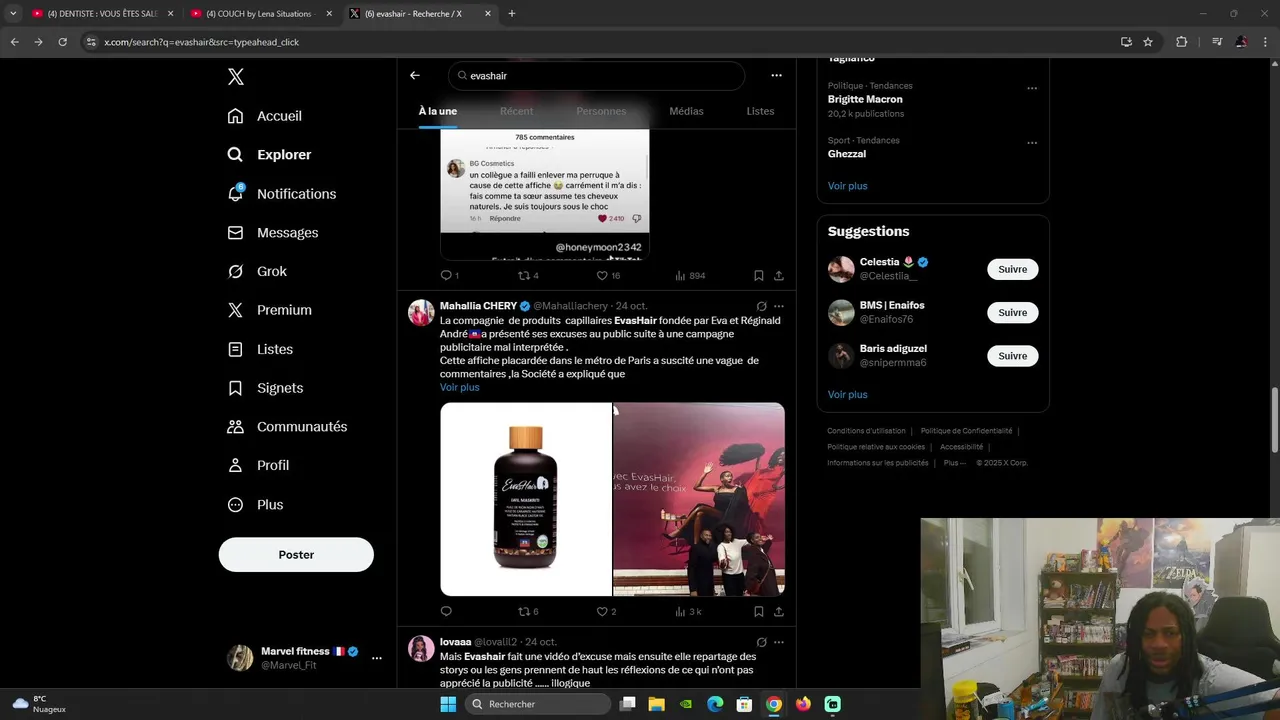This screenshot has height=720, width=1280.
Task: Open Firefox from the taskbar
Action: pyautogui.click(x=803, y=704)
